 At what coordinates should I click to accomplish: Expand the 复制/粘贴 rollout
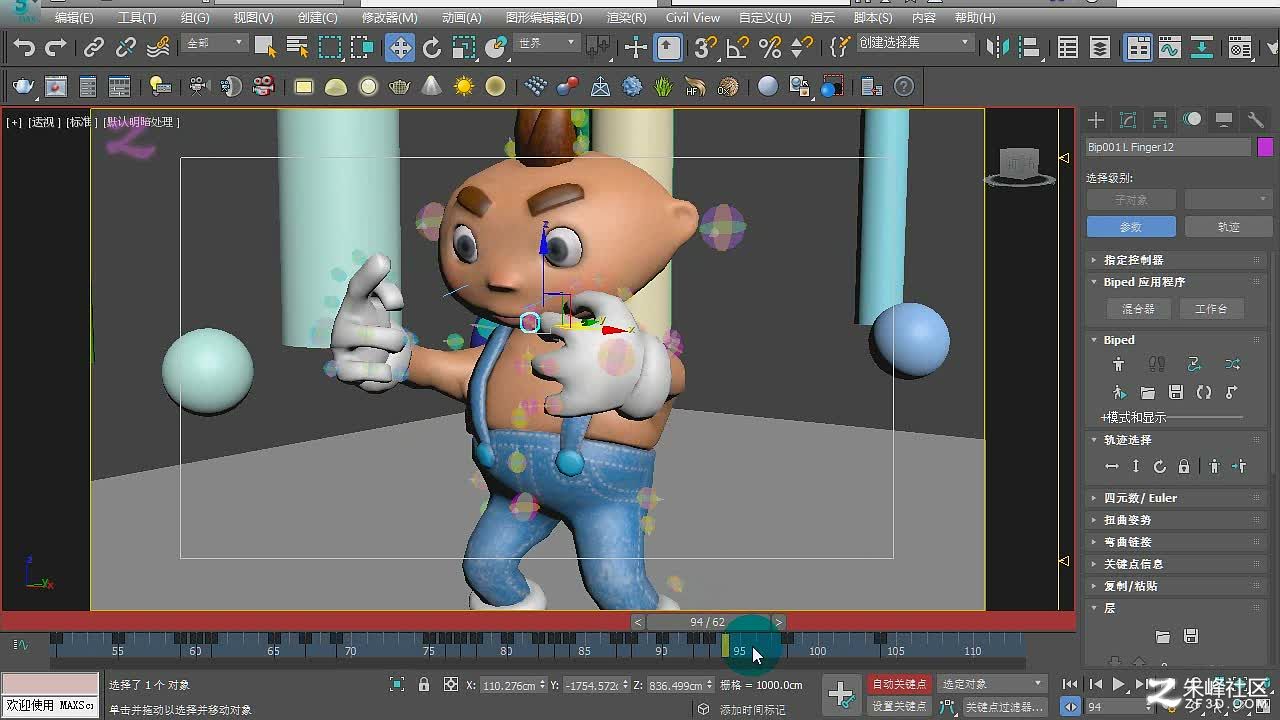tap(1175, 586)
